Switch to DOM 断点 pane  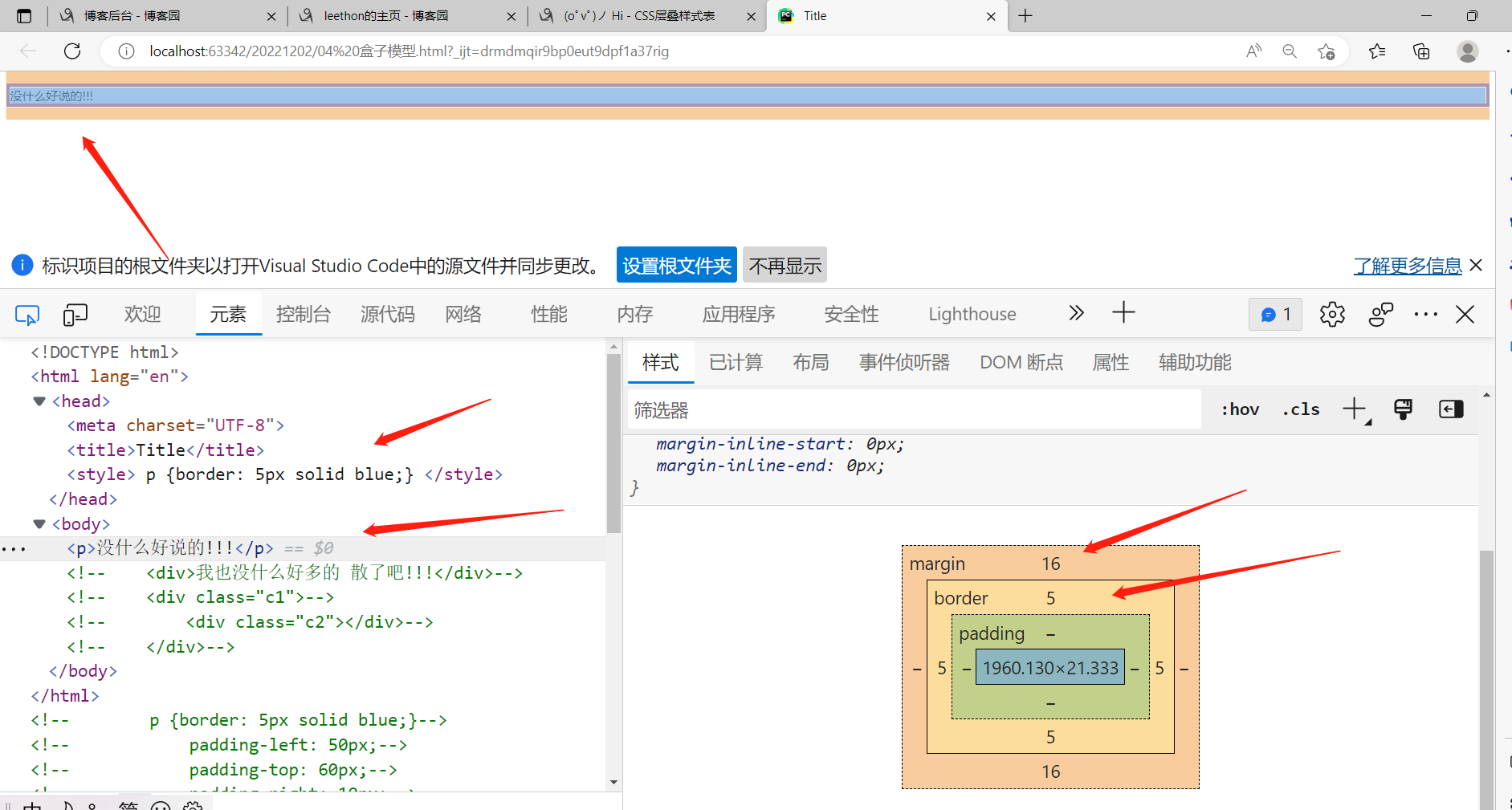point(1021,362)
